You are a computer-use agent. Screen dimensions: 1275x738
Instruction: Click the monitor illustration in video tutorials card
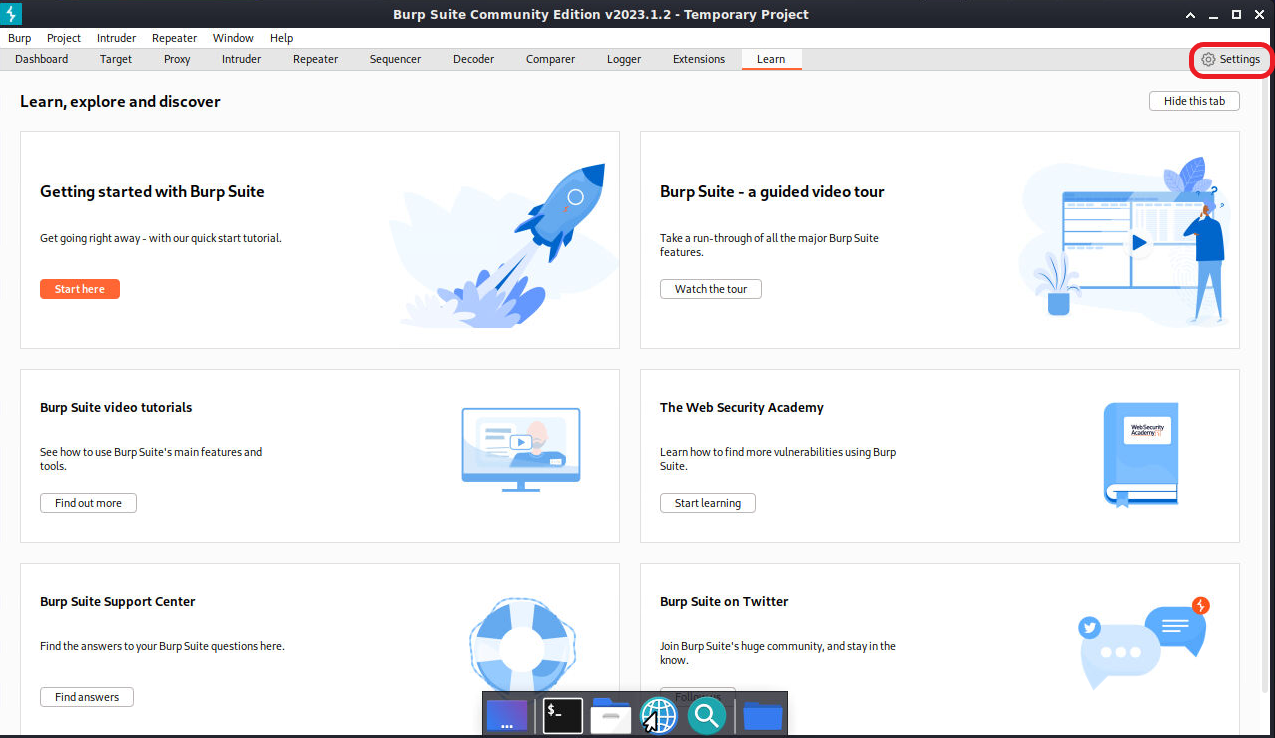[521, 449]
